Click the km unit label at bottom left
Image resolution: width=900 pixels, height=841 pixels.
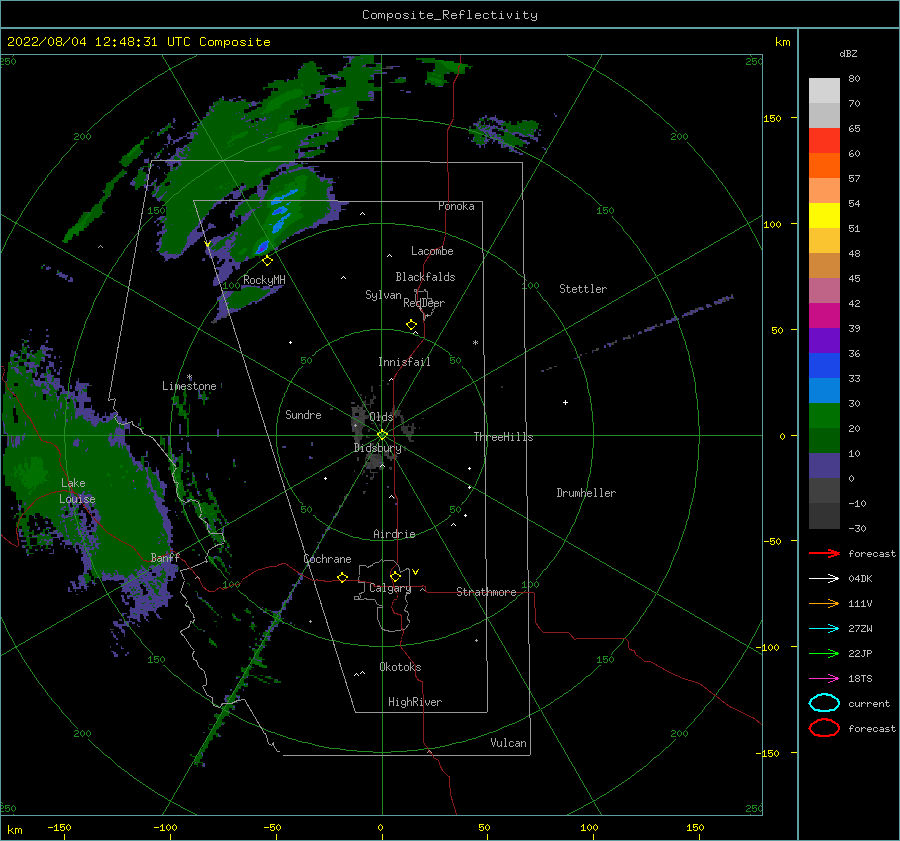coord(15,830)
